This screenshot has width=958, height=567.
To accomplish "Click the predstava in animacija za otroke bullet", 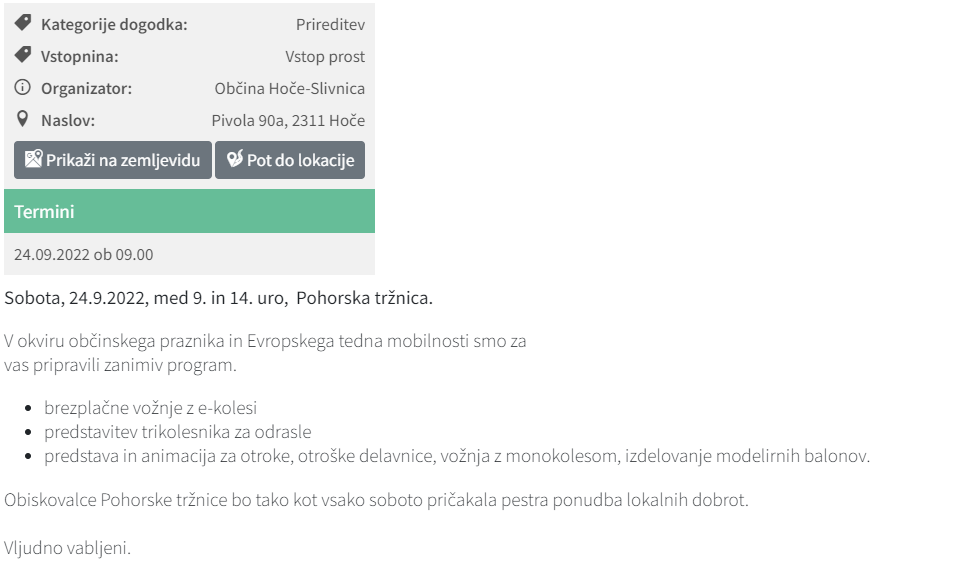I will tap(457, 456).
